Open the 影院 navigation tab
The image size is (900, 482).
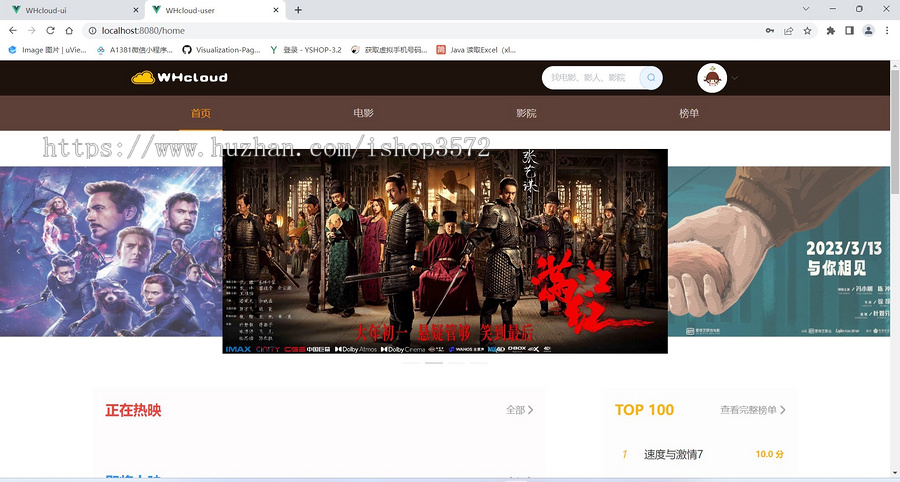coord(526,113)
